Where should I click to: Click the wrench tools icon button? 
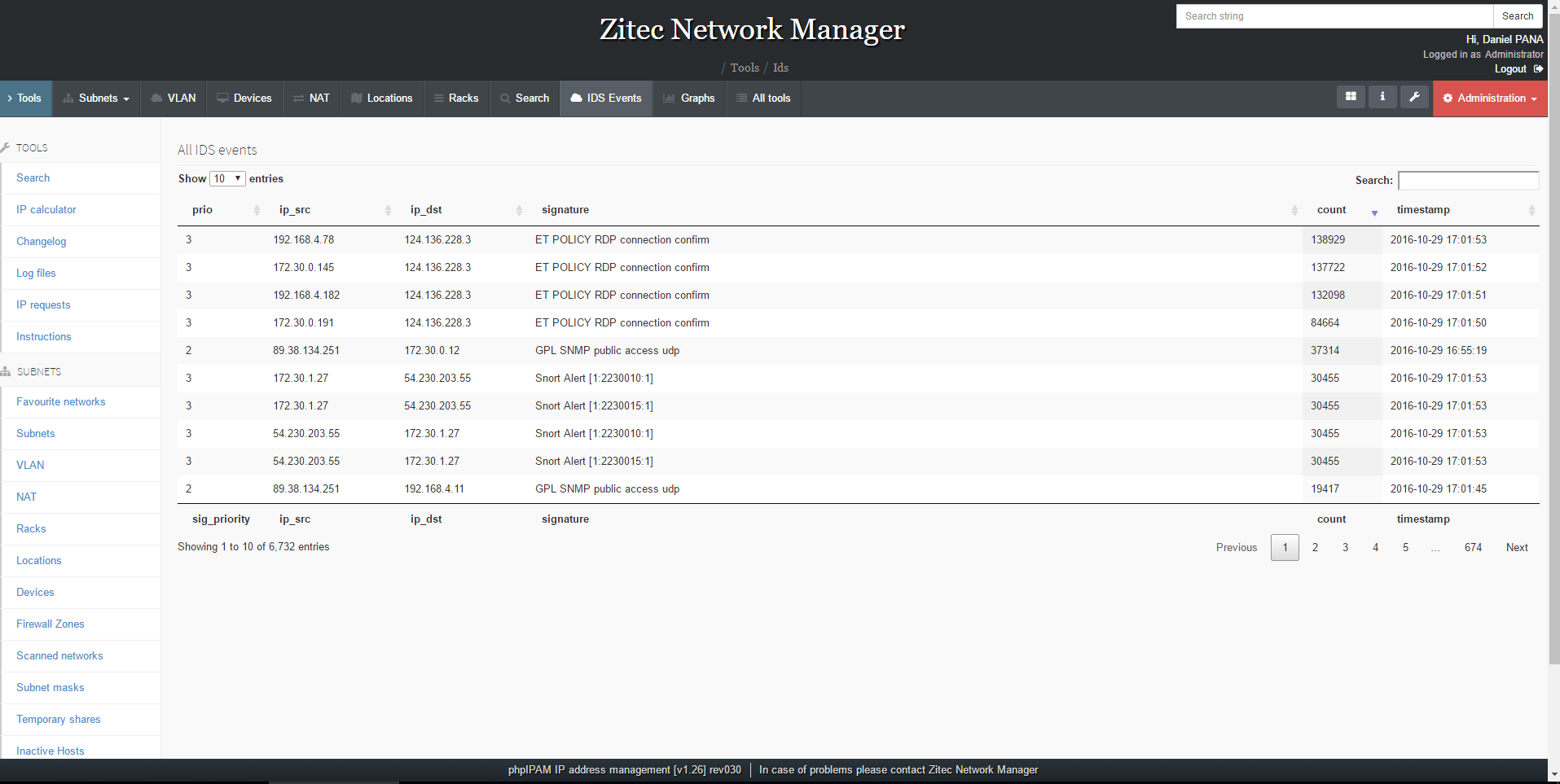tap(1415, 97)
